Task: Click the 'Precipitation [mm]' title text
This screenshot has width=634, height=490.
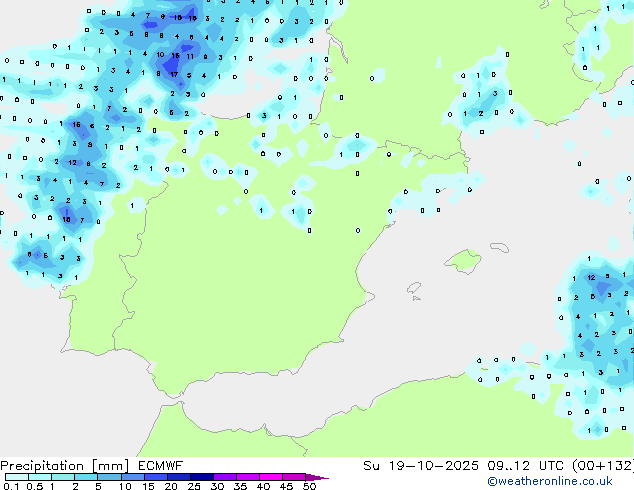Action: click(x=64, y=466)
